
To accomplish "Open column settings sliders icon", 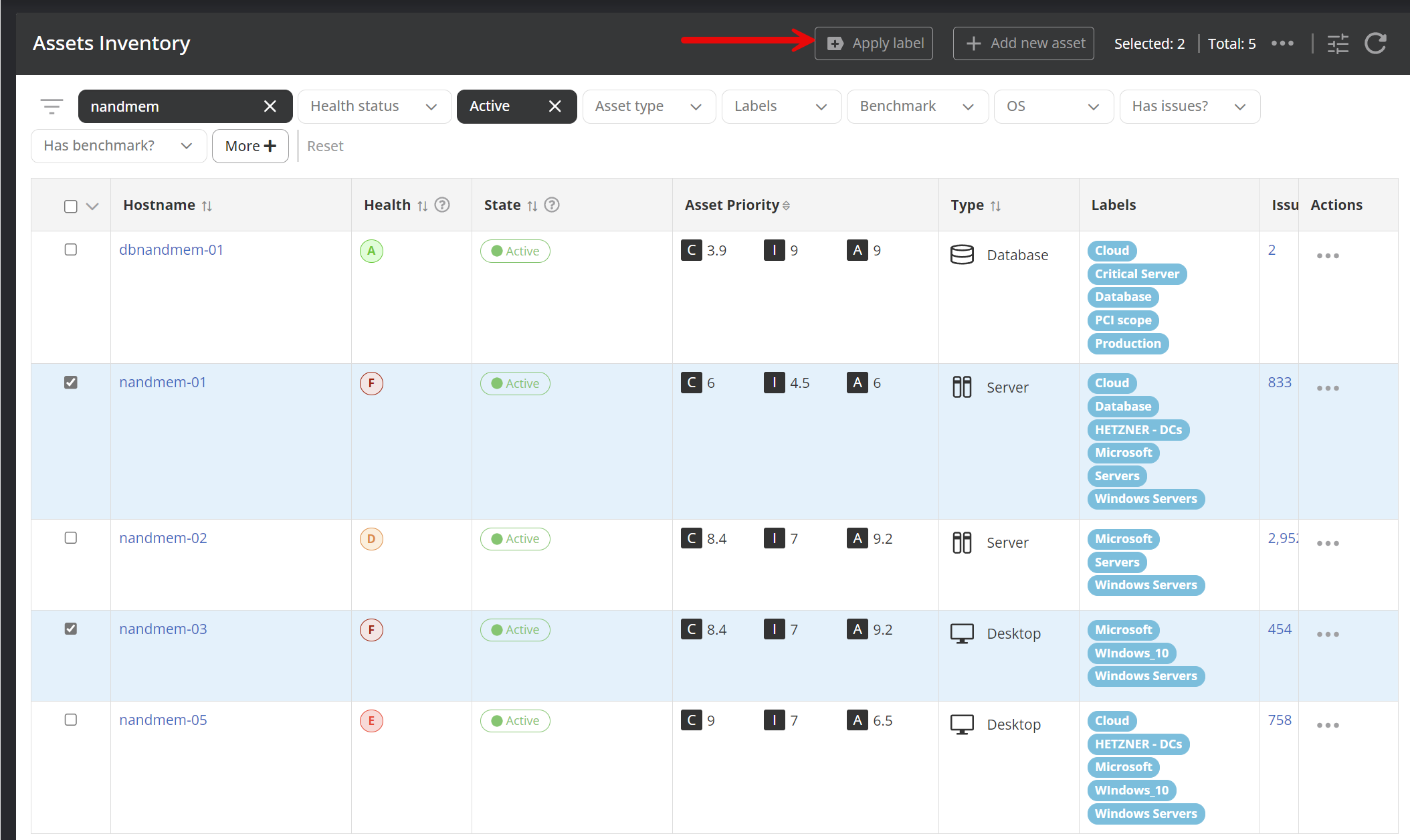I will [x=1338, y=44].
